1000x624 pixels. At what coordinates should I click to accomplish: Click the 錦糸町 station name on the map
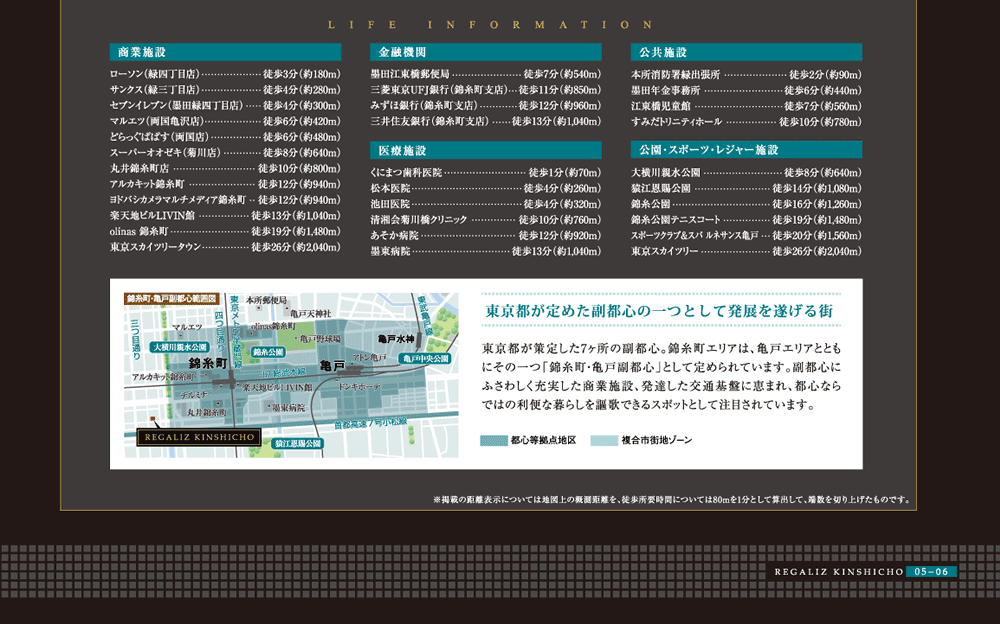209,364
